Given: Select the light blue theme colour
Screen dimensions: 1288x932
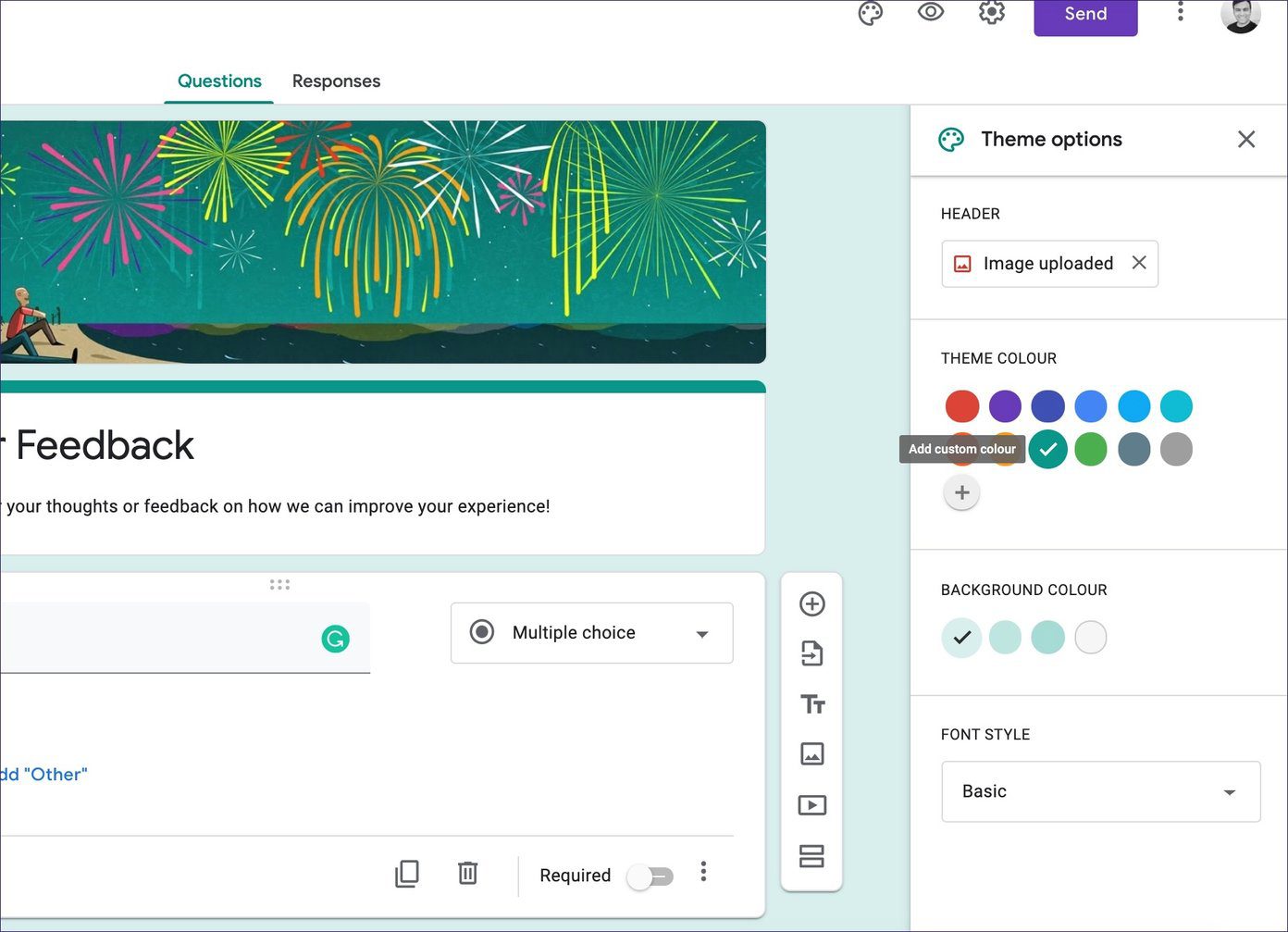Looking at the screenshot, I should [1133, 406].
